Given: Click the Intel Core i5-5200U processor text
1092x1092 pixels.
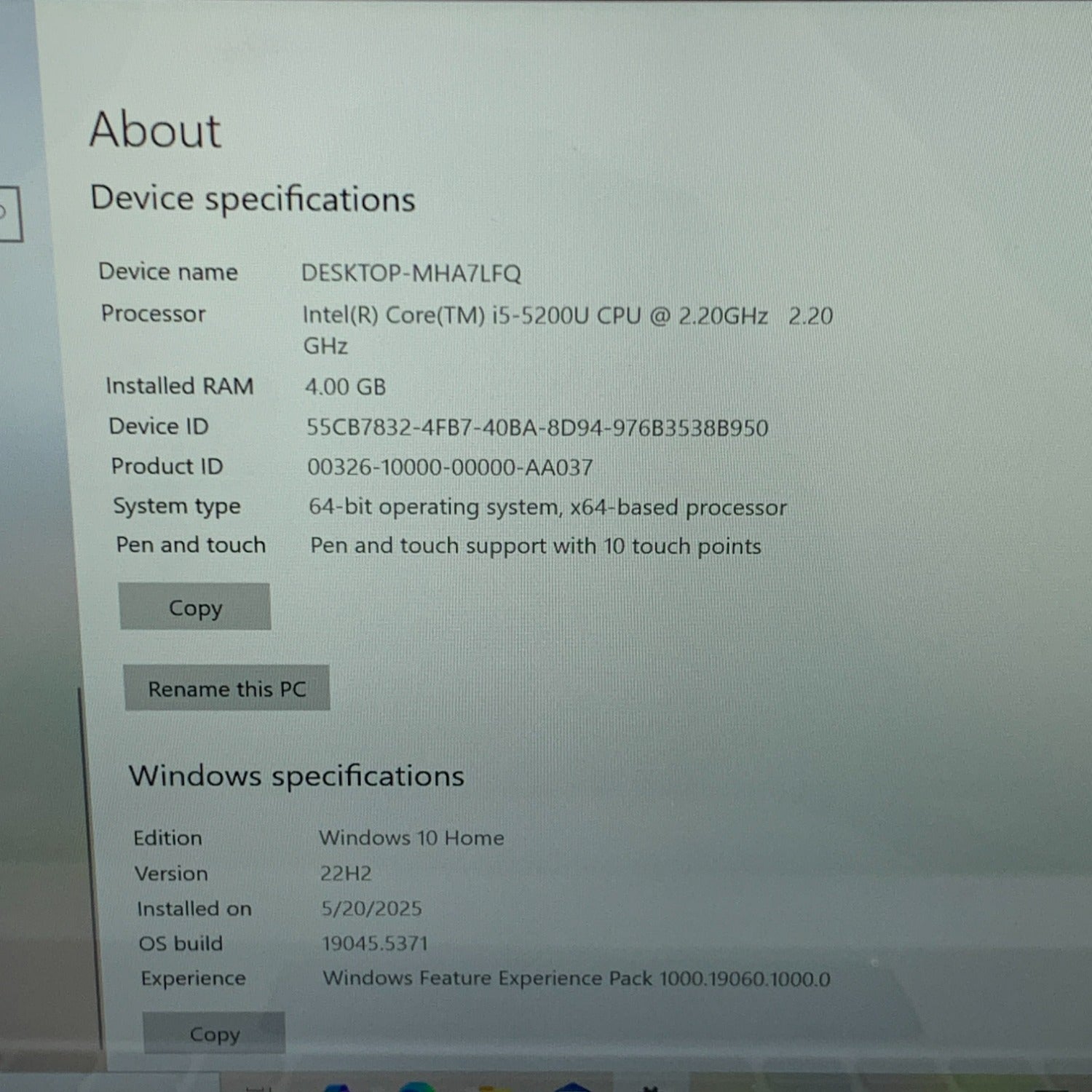Looking at the screenshot, I should click(x=534, y=316).
